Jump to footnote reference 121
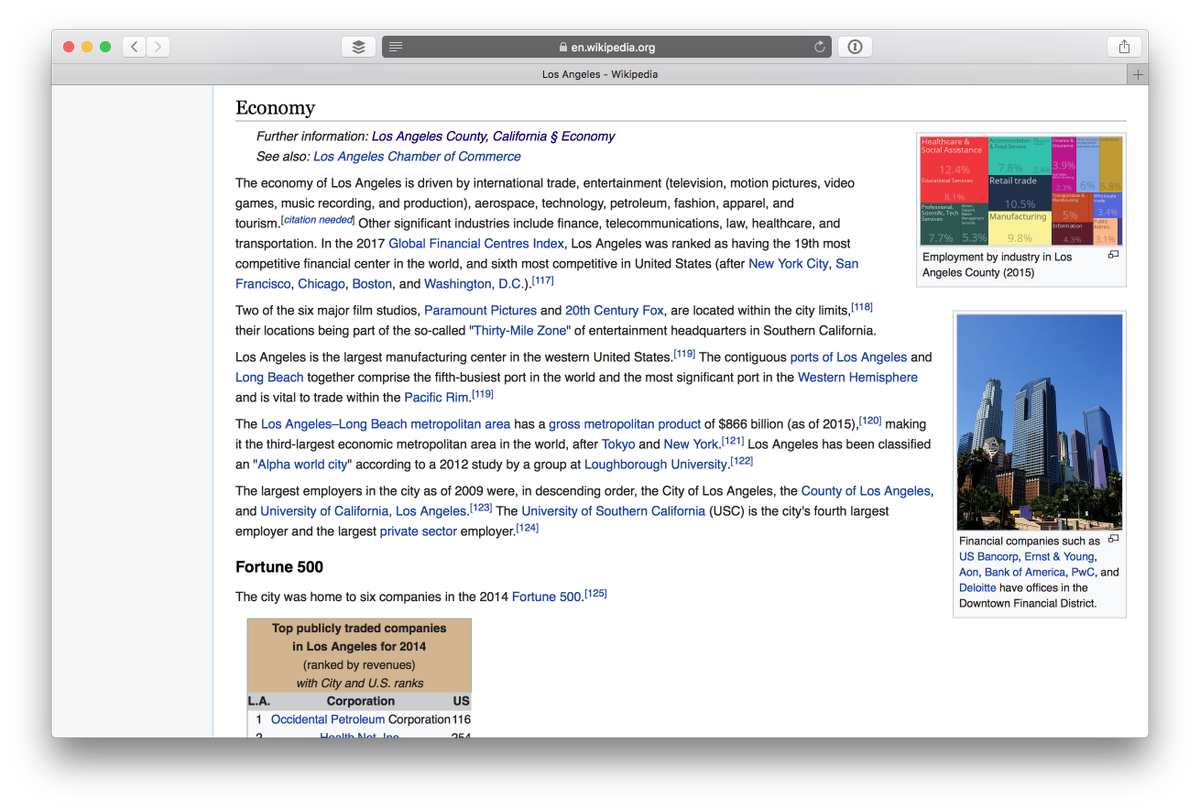Screen dimensions: 1200x811 click(733, 441)
